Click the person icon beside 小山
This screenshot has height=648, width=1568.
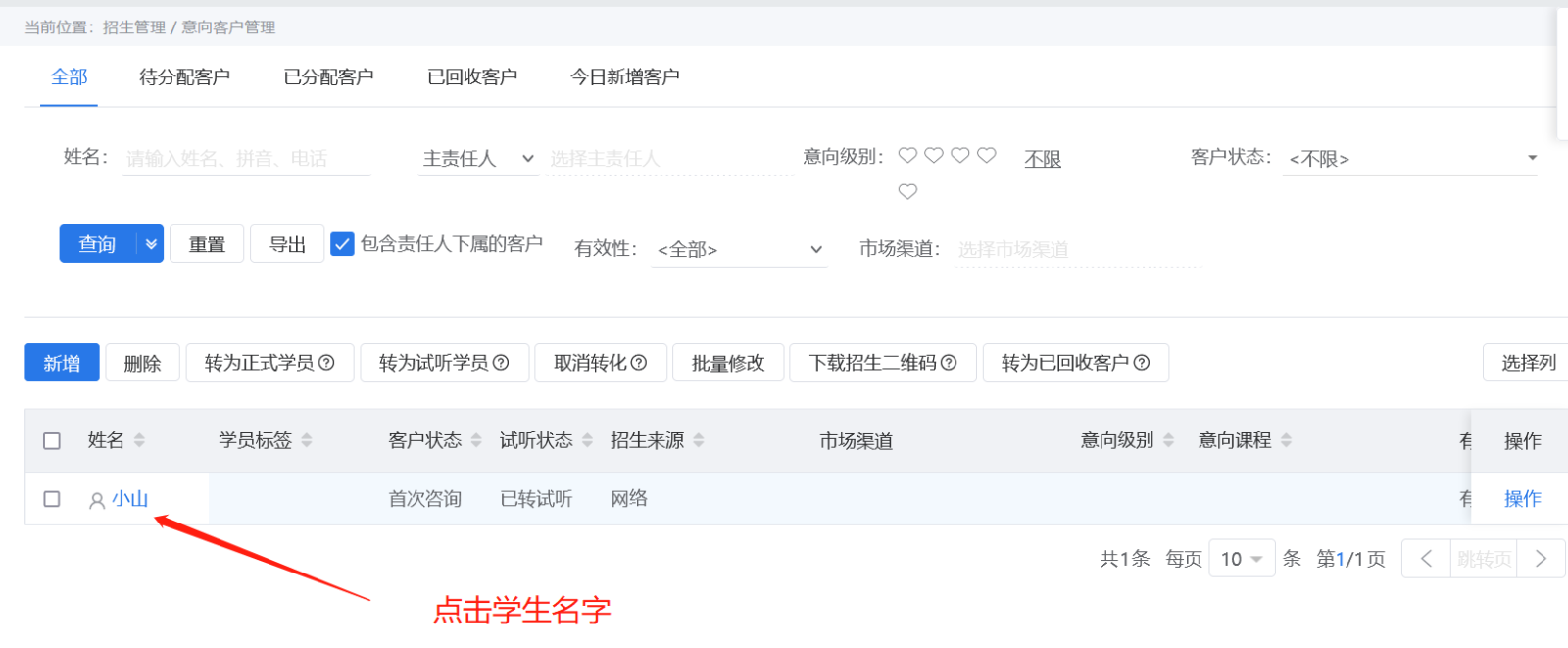click(97, 501)
